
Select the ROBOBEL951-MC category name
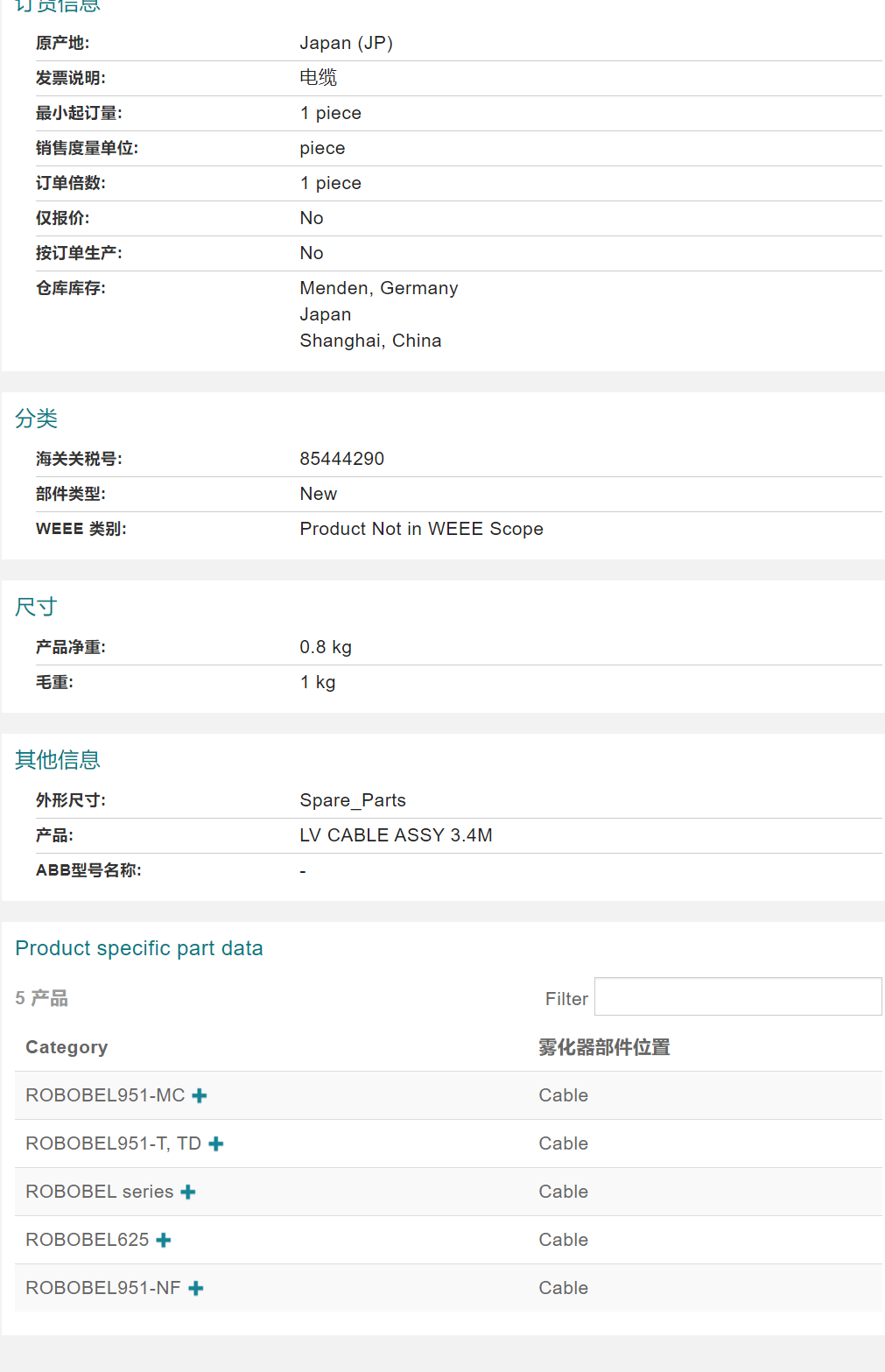105,1095
